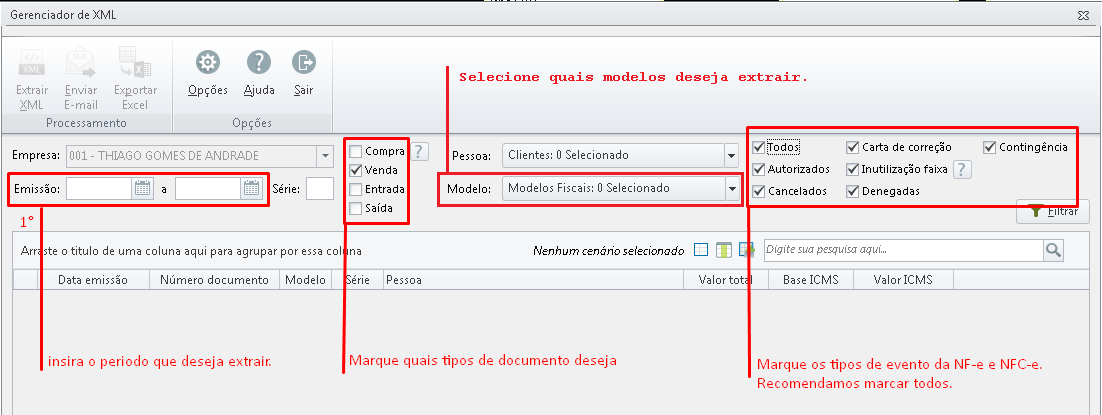This screenshot has height=415, width=1102.
Task: Expand the Modelo Fiscais dropdown
Action: [x=732, y=189]
